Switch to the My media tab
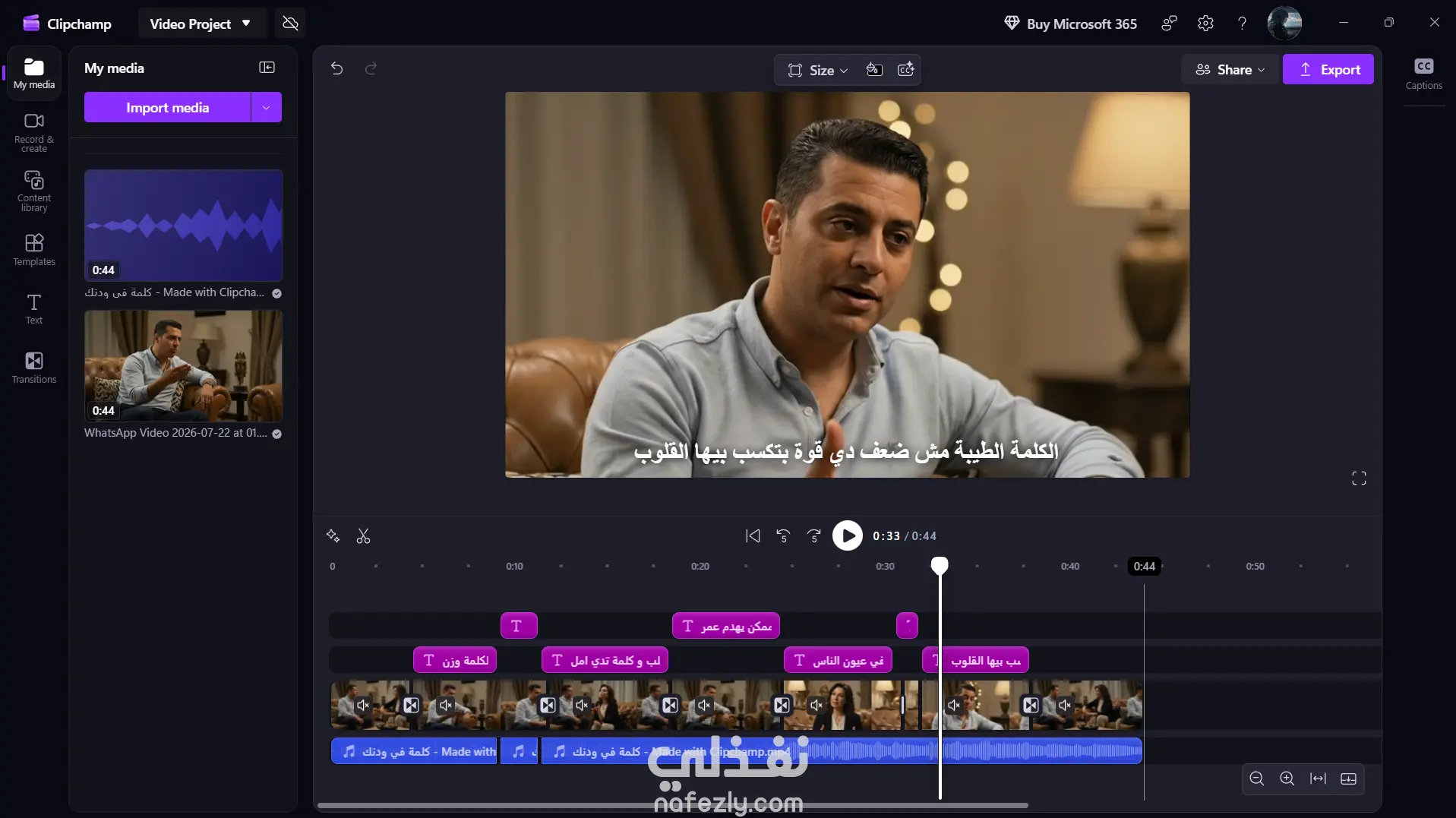 coord(34,74)
